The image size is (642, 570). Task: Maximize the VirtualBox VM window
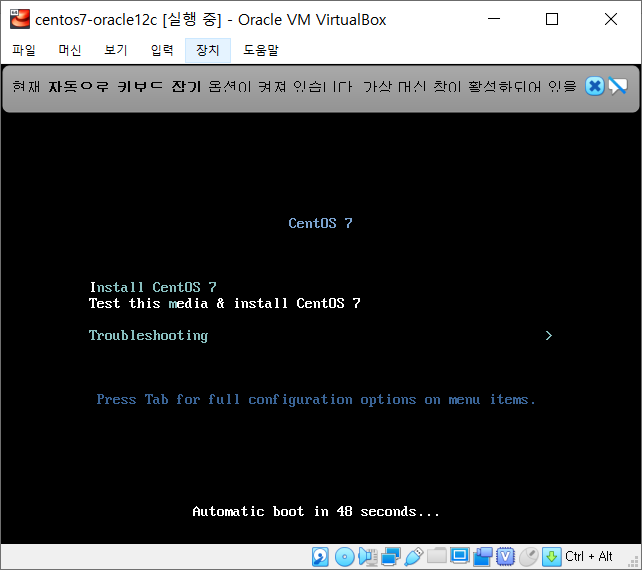click(x=552, y=19)
